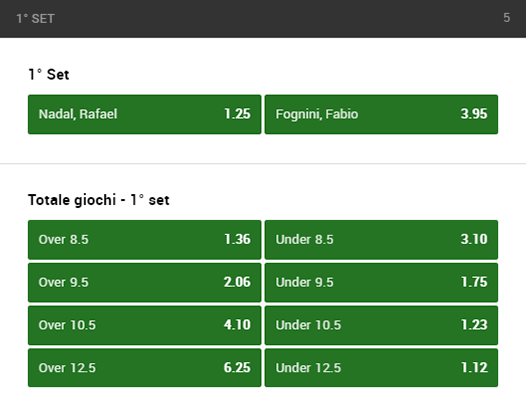This screenshot has width=526, height=414.
Task: Add Under 10.5 at odds 1.23
Action: click(x=381, y=325)
